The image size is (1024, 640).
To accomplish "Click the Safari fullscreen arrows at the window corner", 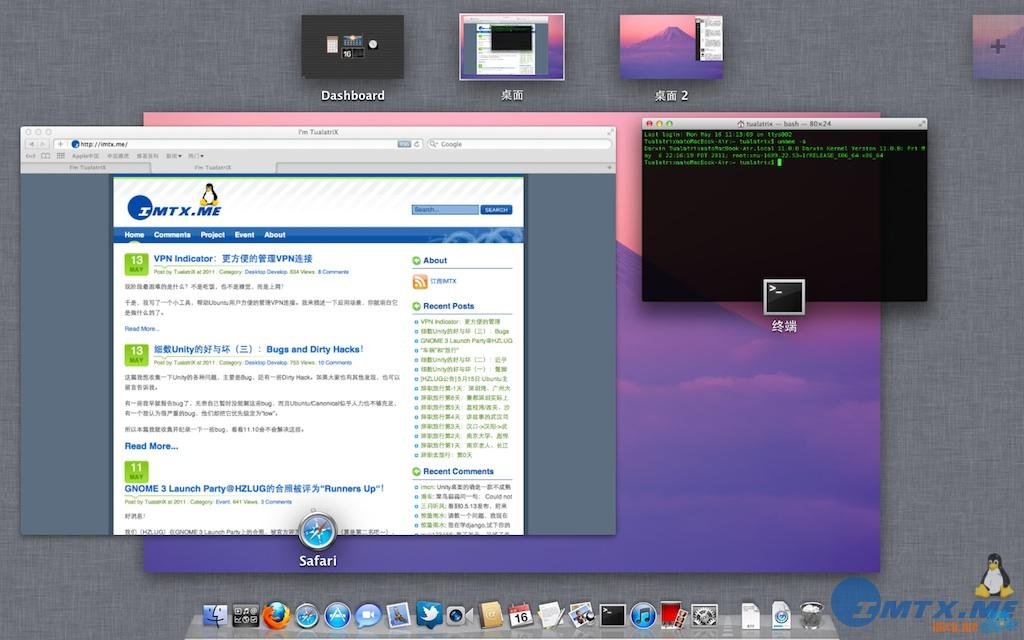I will [611, 132].
